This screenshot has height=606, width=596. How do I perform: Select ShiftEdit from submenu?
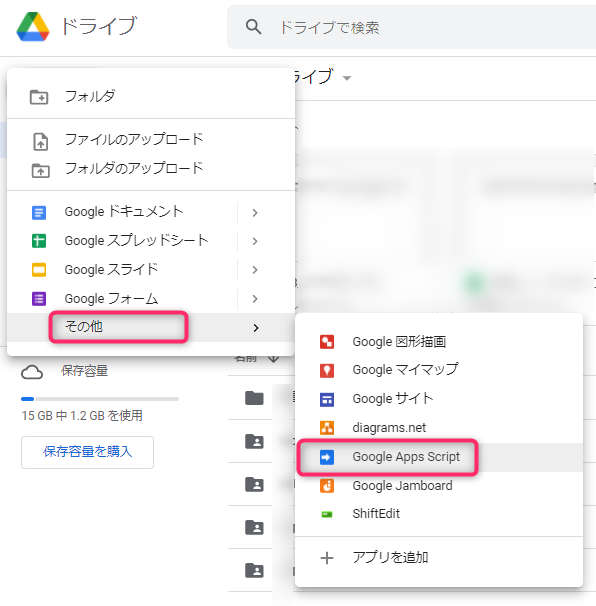point(439,514)
